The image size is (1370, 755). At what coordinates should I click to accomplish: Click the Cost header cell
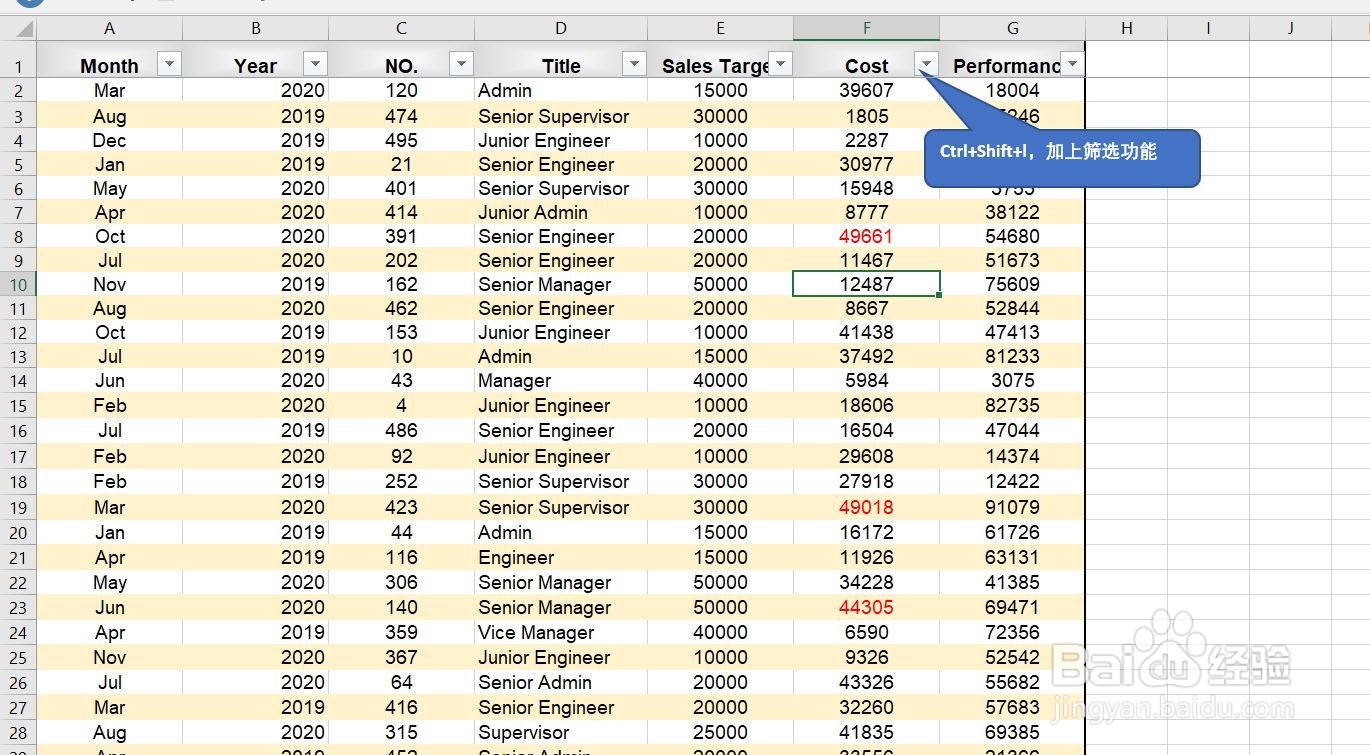866,60
